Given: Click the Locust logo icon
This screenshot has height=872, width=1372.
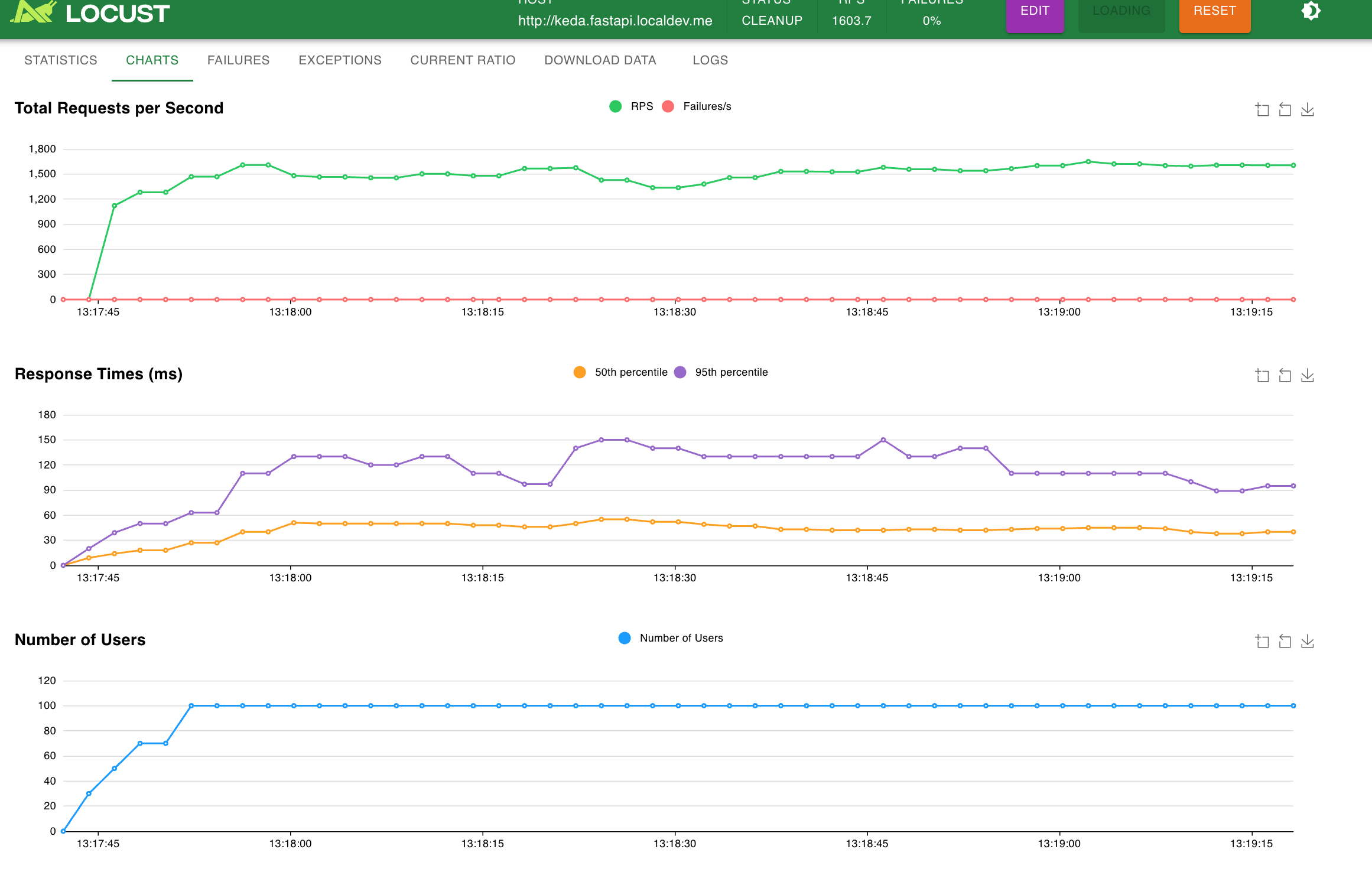Looking at the screenshot, I should [x=33, y=11].
